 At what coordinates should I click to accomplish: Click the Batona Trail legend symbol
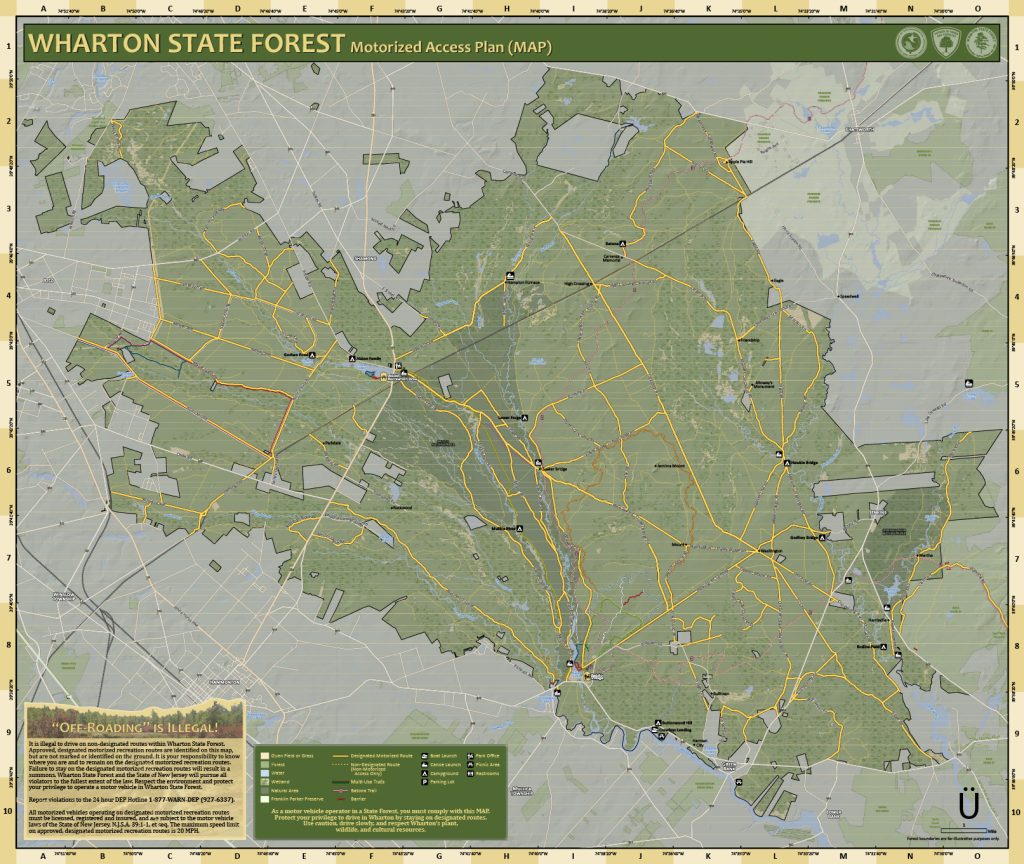[x=340, y=790]
